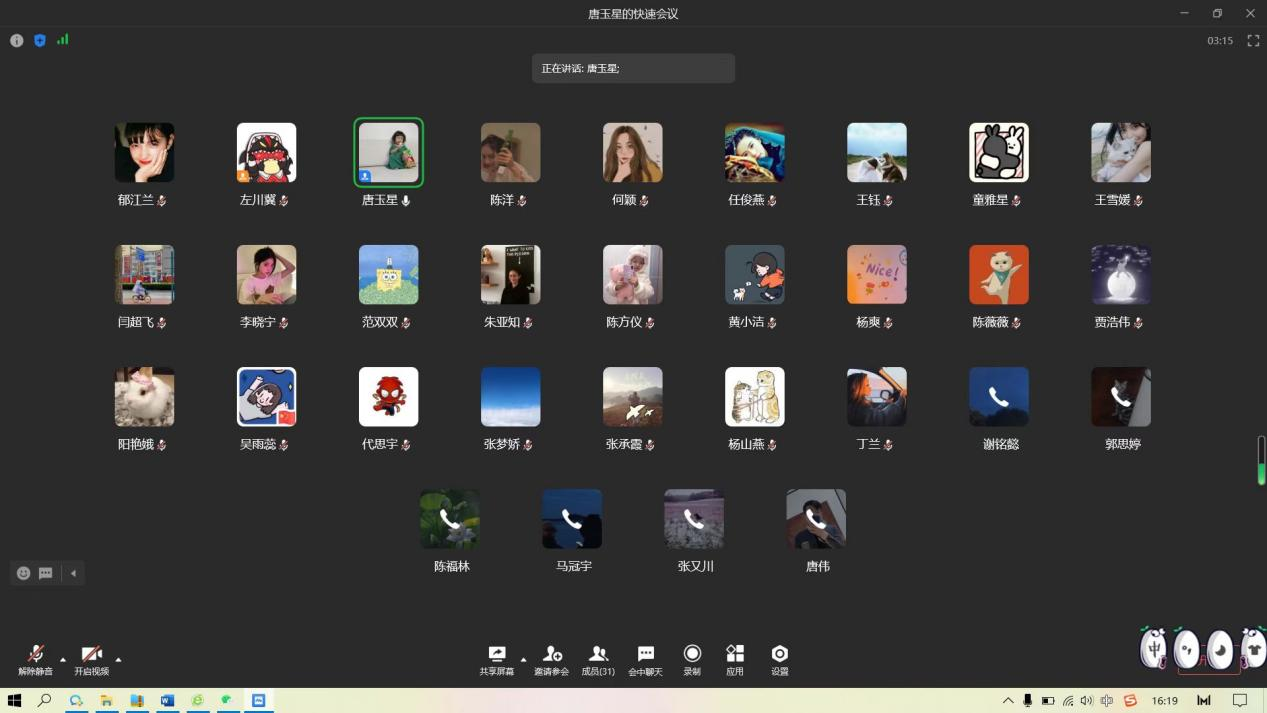Toggle the Windows taskbar volume icon
Screen dimensions: 1267x713
(1087, 701)
